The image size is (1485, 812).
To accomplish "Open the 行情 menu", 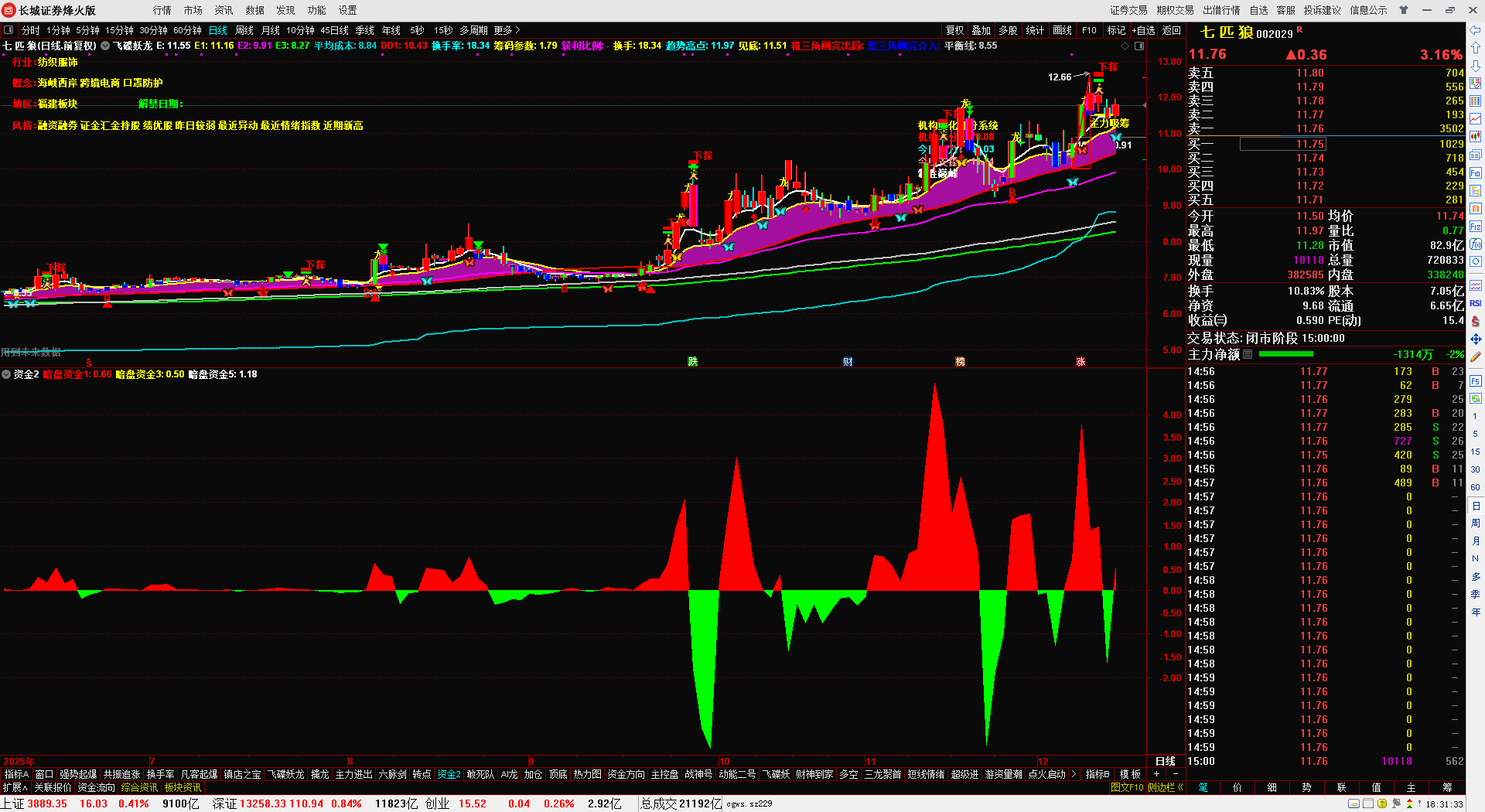I will tap(162, 10).
